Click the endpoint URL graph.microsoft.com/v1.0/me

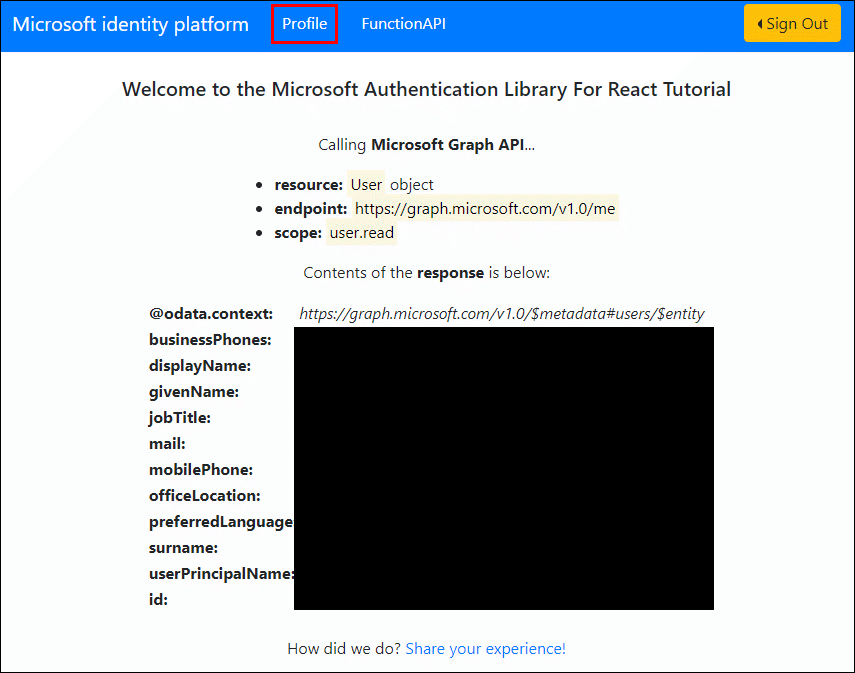coord(485,208)
